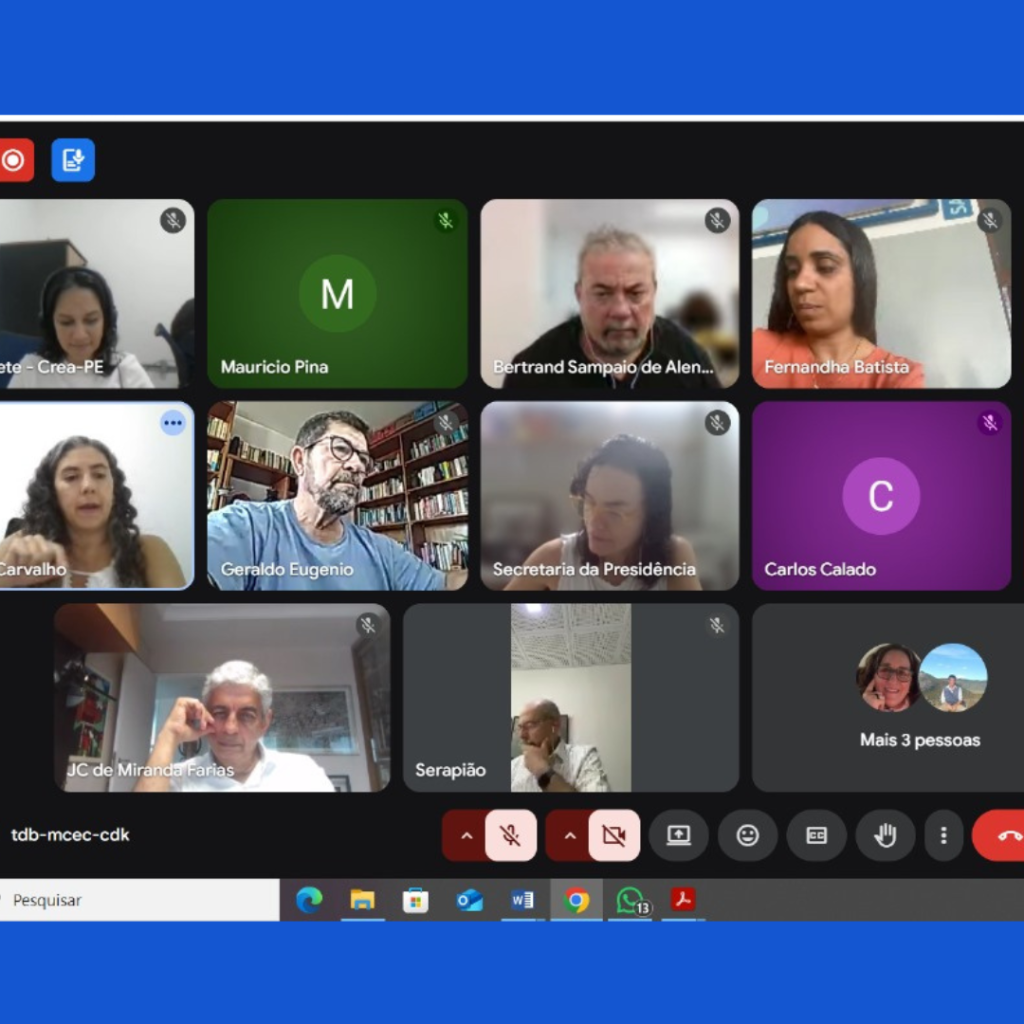This screenshot has width=1024, height=1024.
Task: Open more options three-dot menu
Action: click(943, 836)
